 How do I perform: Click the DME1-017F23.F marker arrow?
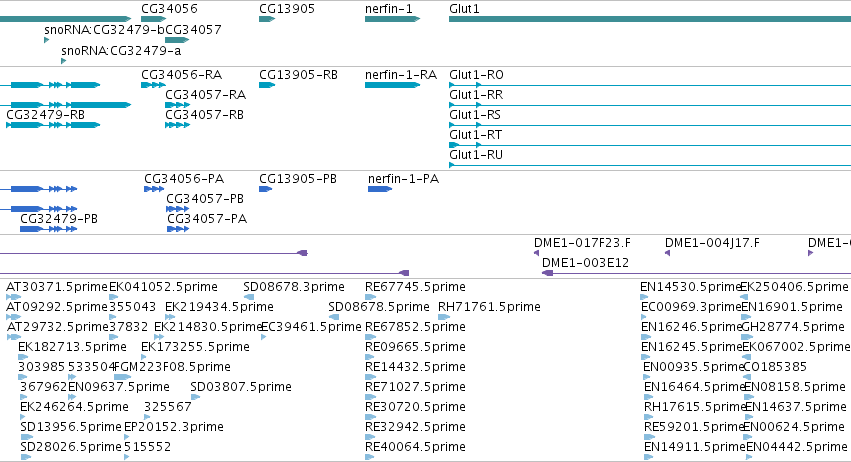tap(536, 253)
